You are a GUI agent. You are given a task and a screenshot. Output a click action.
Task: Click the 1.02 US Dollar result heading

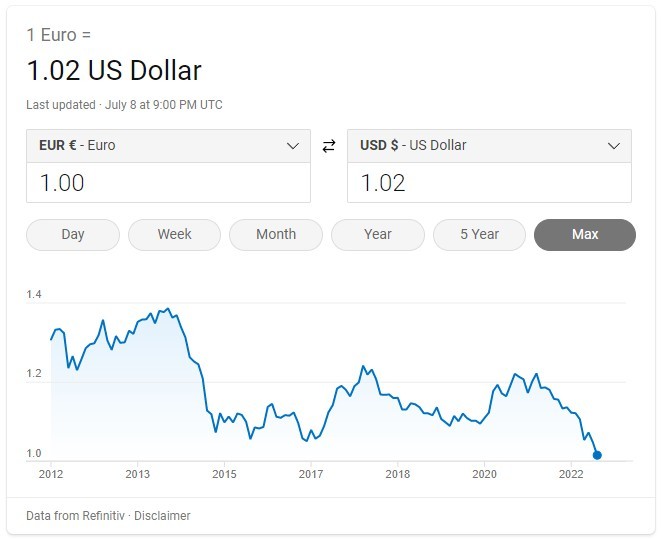114,71
